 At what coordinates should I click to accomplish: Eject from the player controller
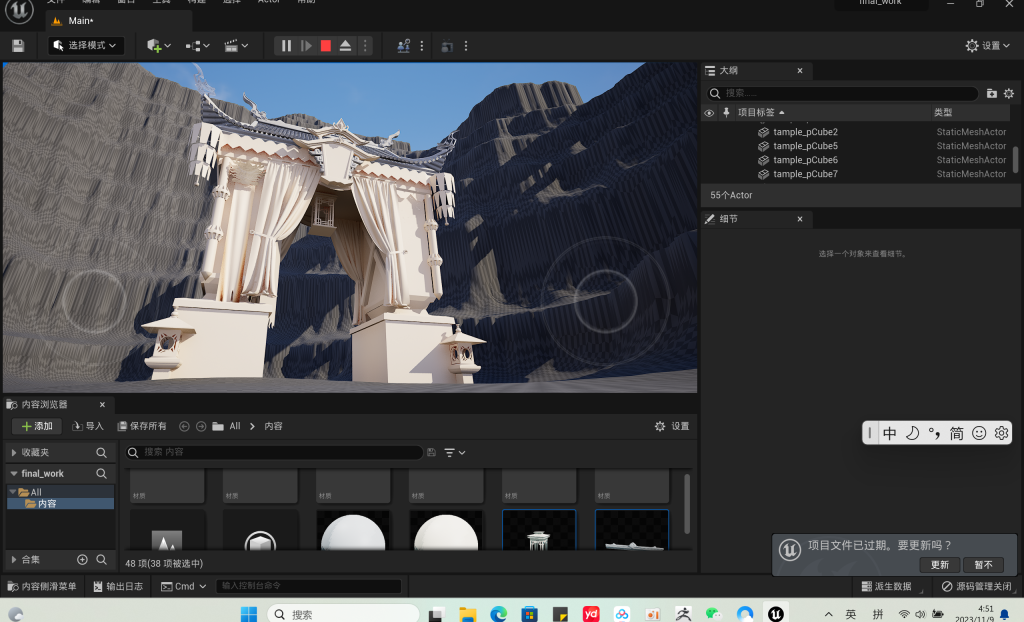click(x=345, y=46)
